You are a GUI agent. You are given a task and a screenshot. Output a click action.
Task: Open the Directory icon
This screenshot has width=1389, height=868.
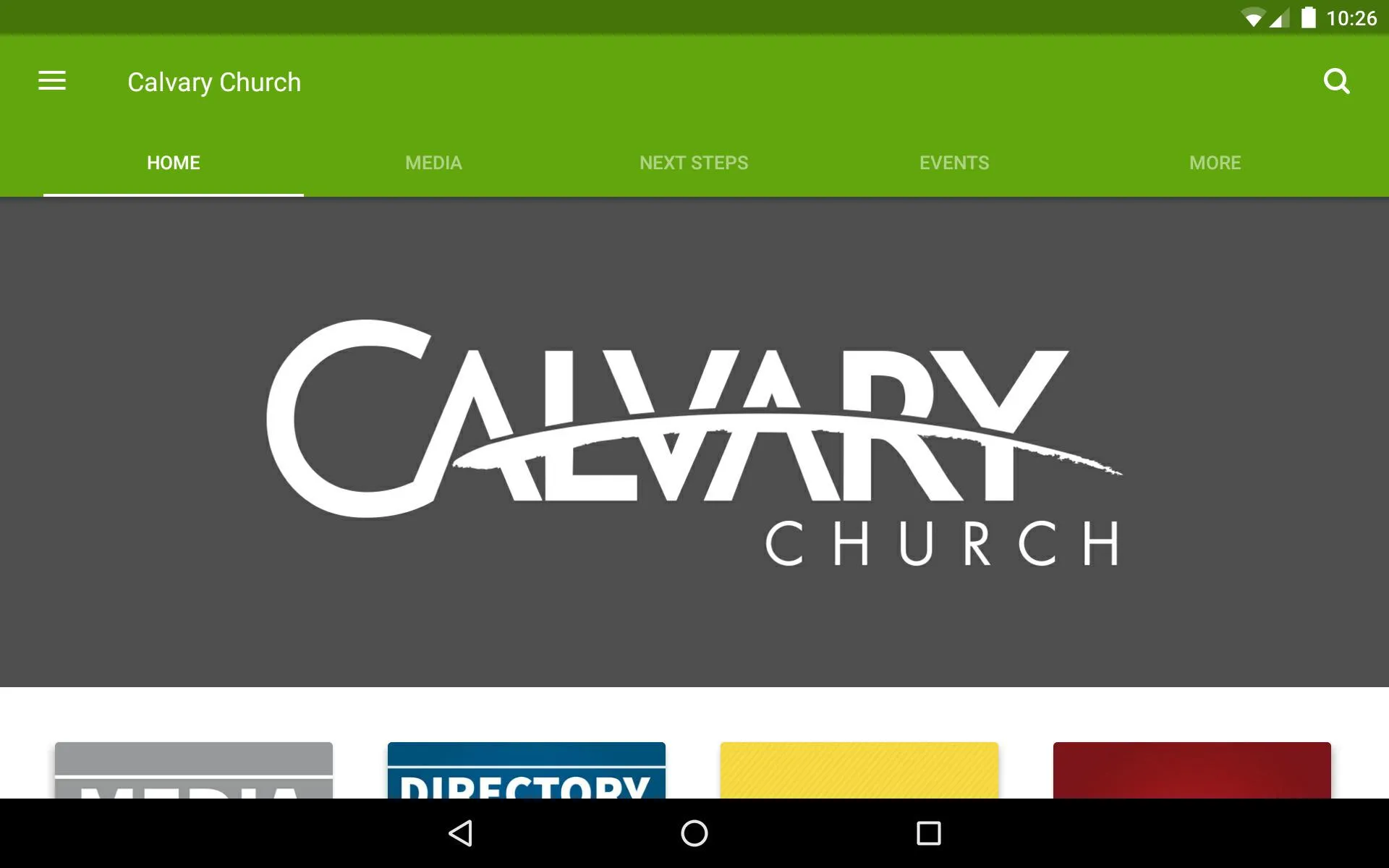pyautogui.click(x=527, y=770)
